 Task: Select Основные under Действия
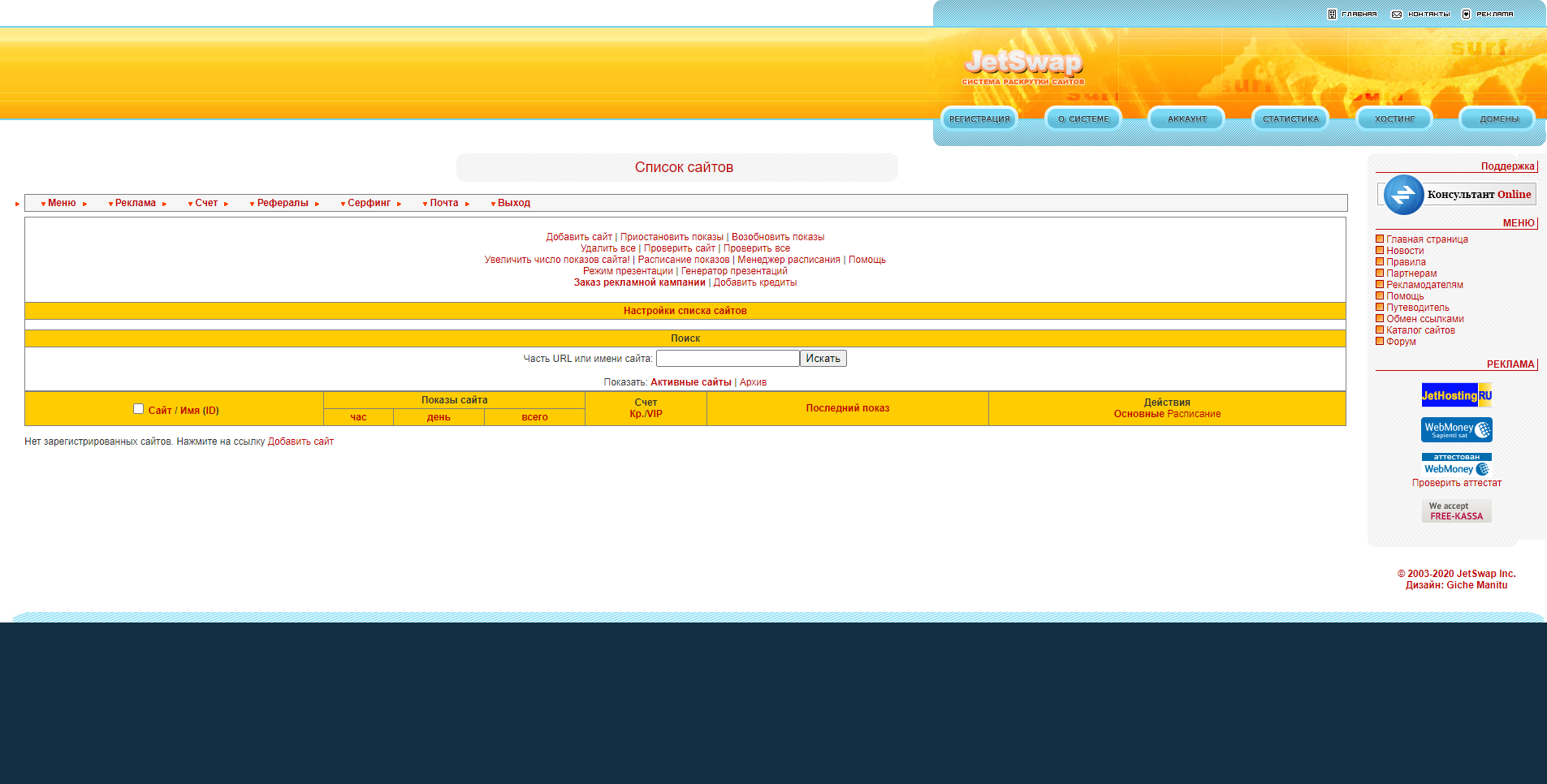point(1139,414)
